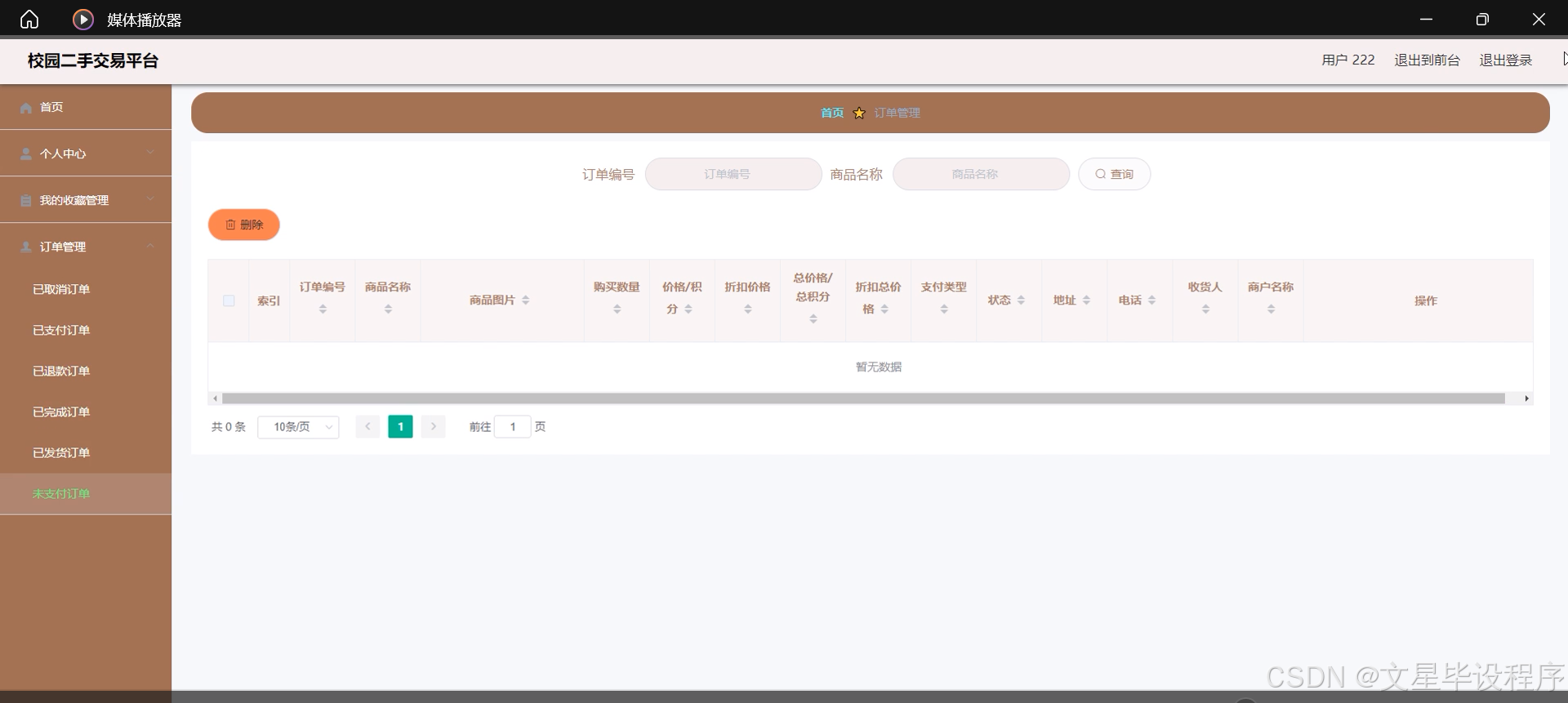
Task: Click the media player play icon
Action: coord(83,19)
